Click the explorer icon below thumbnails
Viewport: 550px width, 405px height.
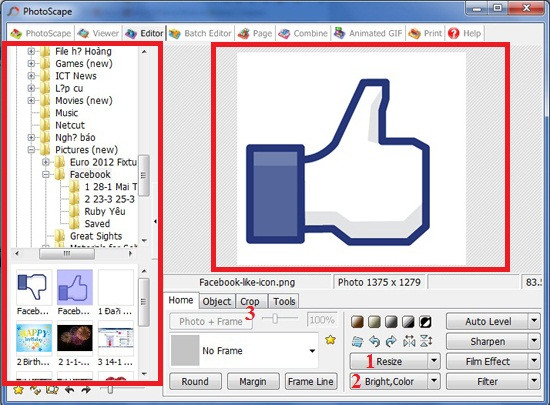point(52,390)
